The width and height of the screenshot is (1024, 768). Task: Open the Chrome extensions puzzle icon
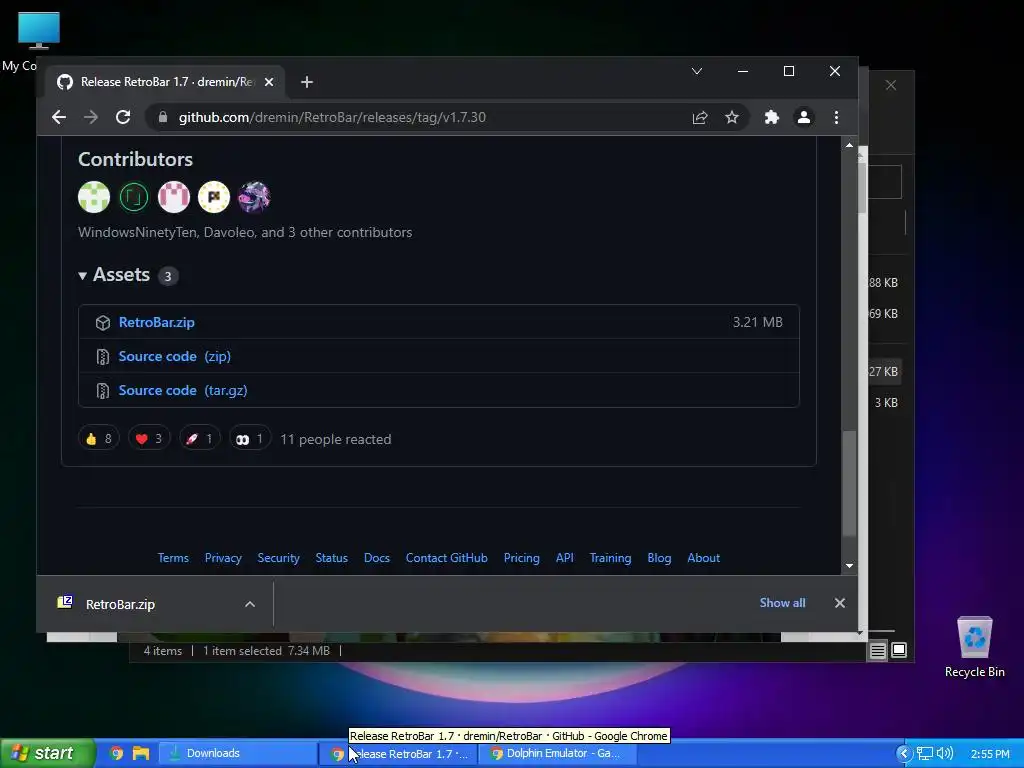pyautogui.click(x=772, y=117)
